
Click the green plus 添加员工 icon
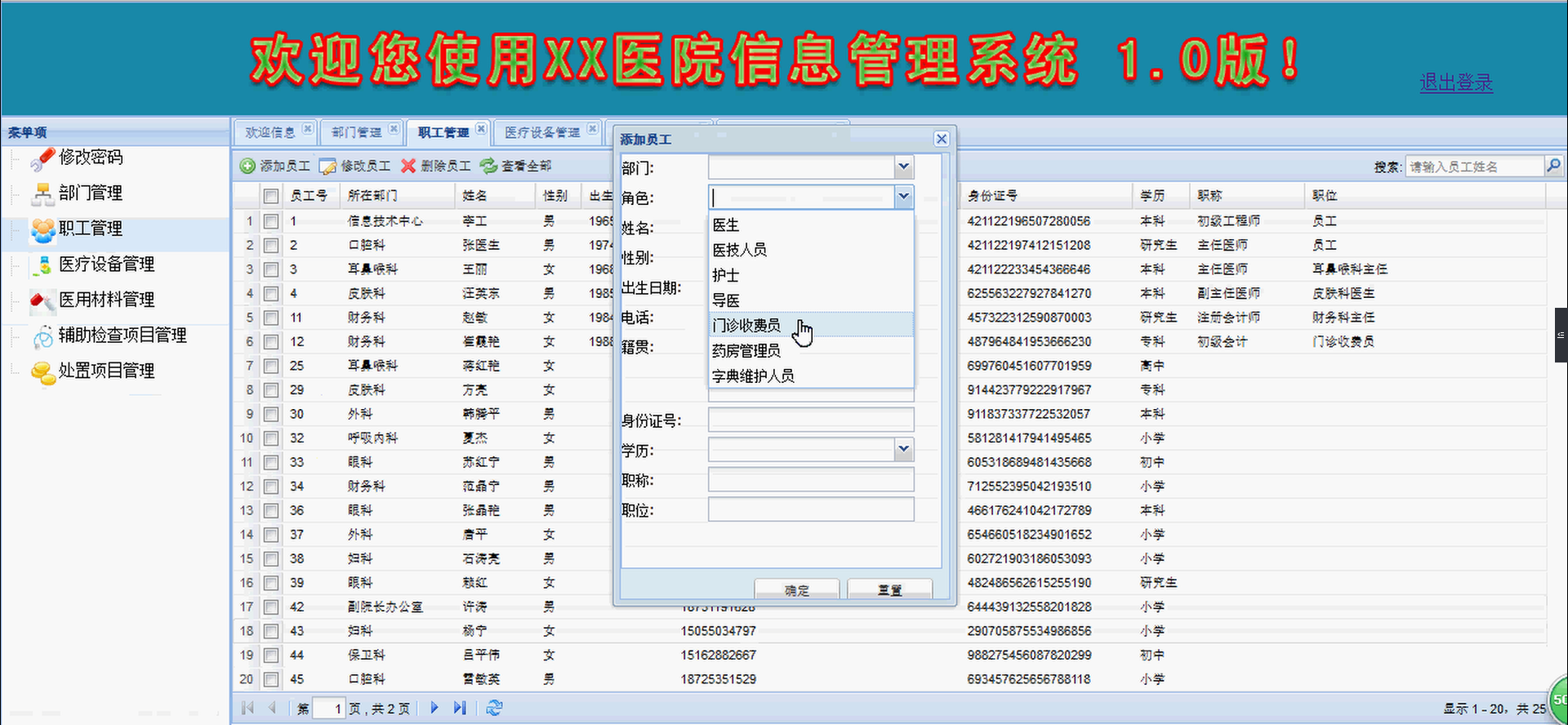tap(247, 166)
